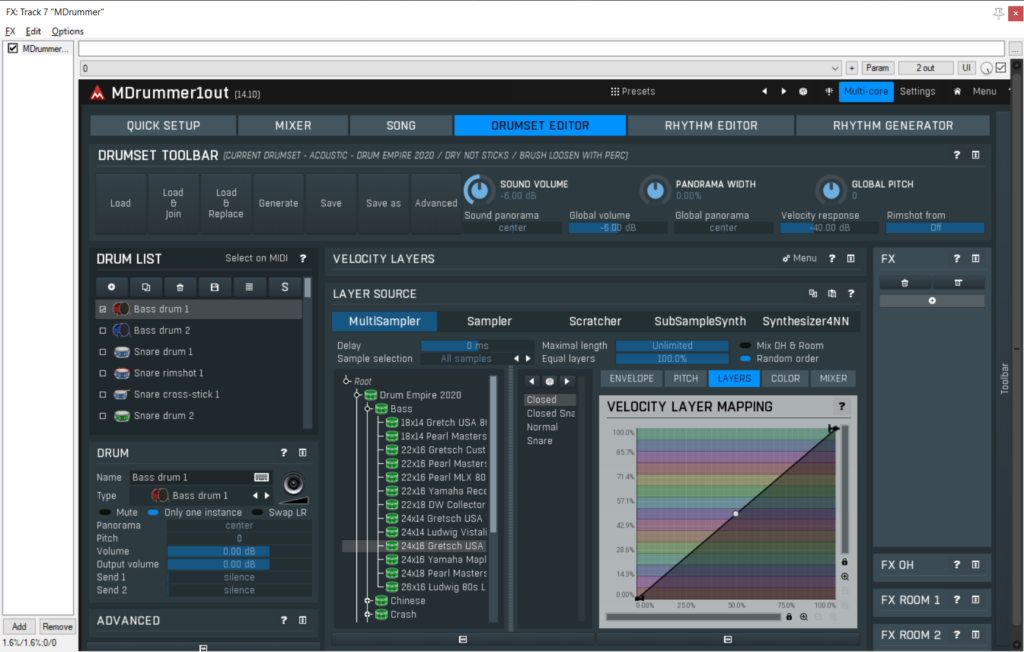Toggle Random order switch
Image resolution: width=1024 pixels, height=652 pixels.
pyautogui.click(x=745, y=359)
